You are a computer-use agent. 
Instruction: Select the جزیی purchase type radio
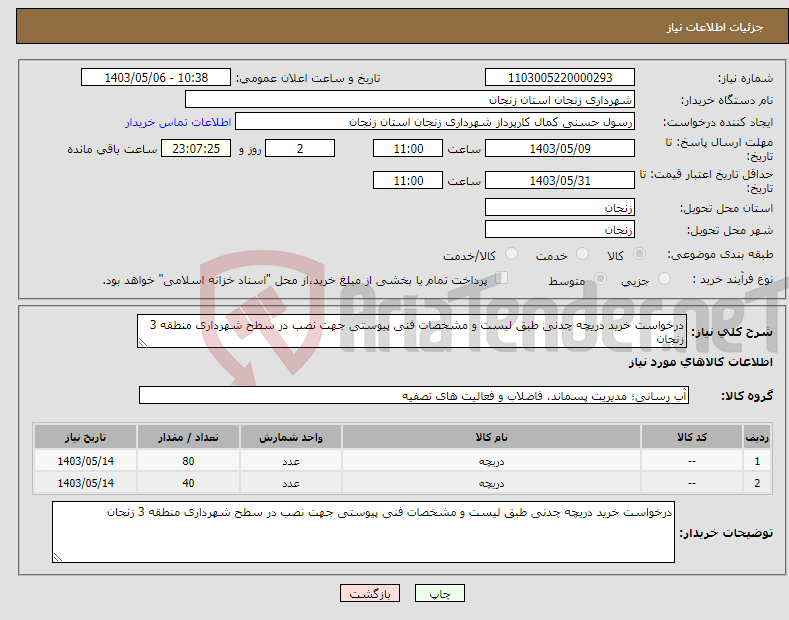(x=664, y=278)
